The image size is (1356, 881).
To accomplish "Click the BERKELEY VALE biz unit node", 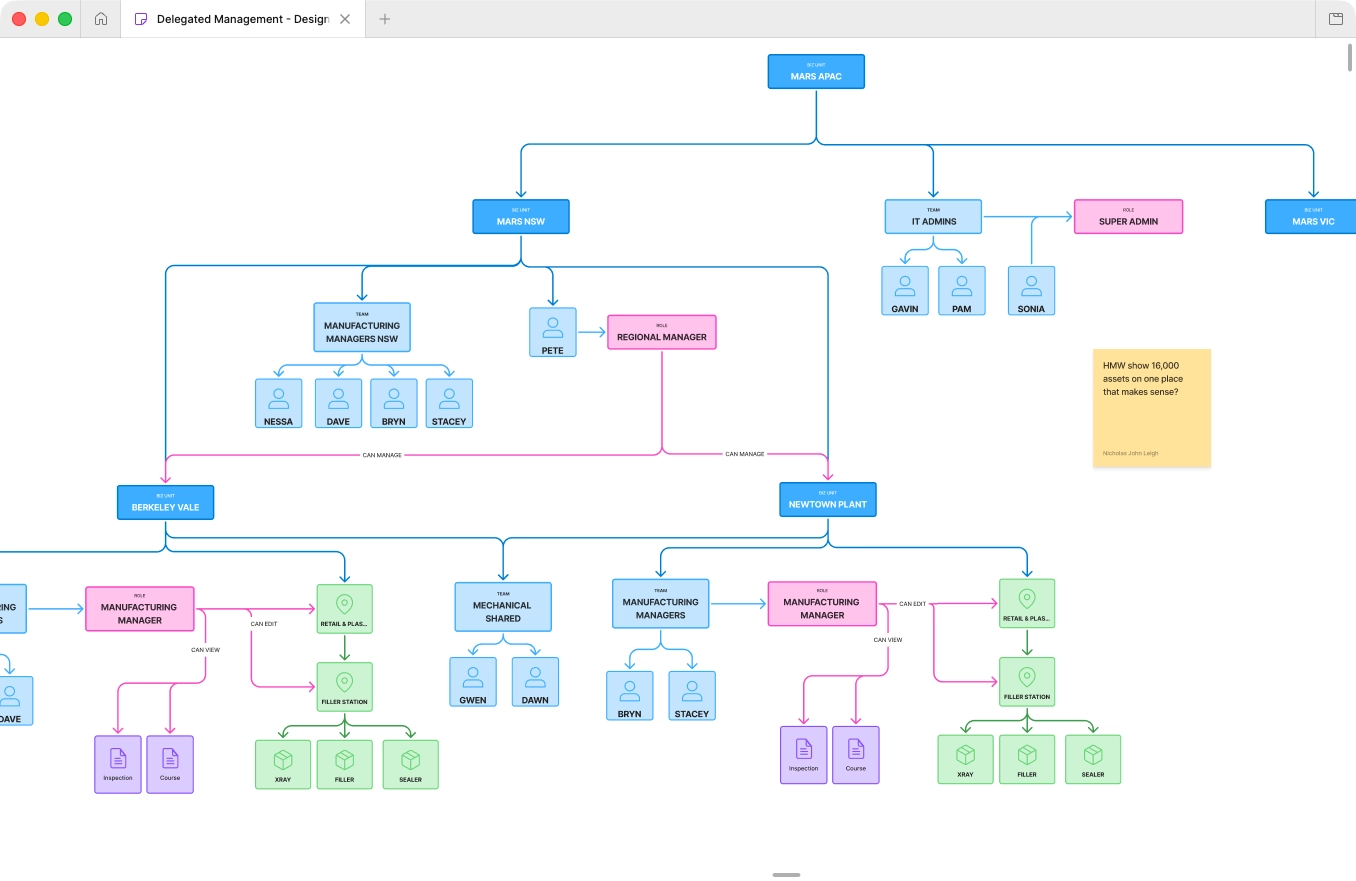I will (165, 503).
